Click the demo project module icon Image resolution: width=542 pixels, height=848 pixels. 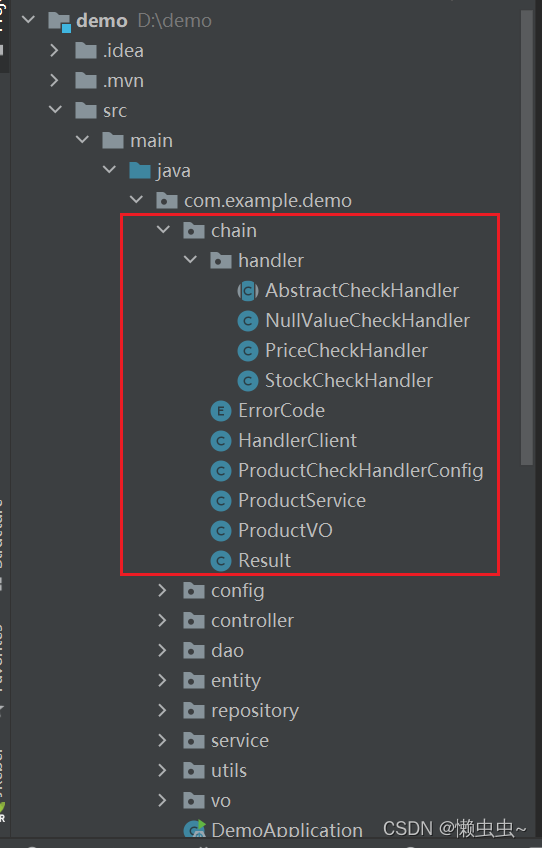pyautogui.click(x=59, y=21)
